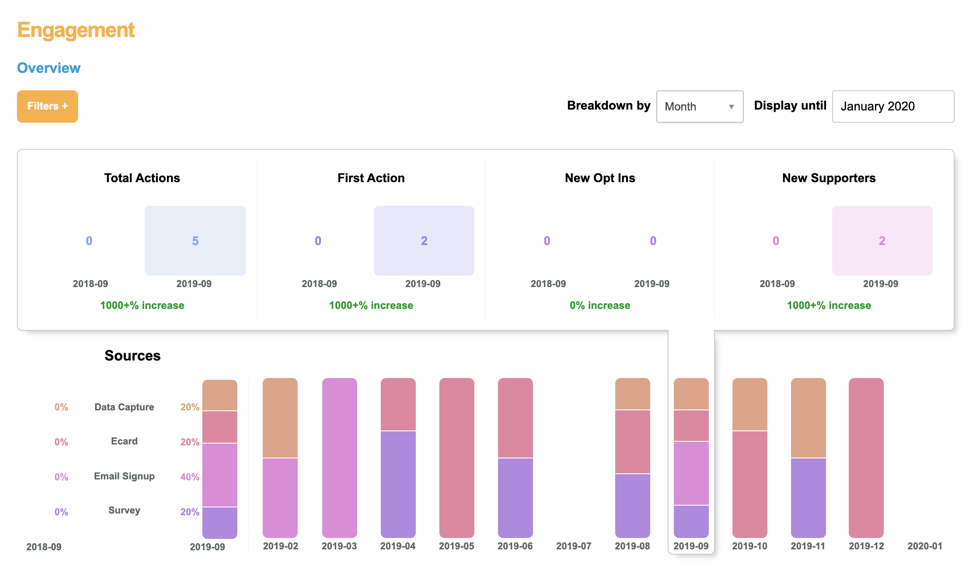The height and width of the screenshot is (581, 974).
Task: Select the First Action 2019-09 value box
Action: pos(424,241)
